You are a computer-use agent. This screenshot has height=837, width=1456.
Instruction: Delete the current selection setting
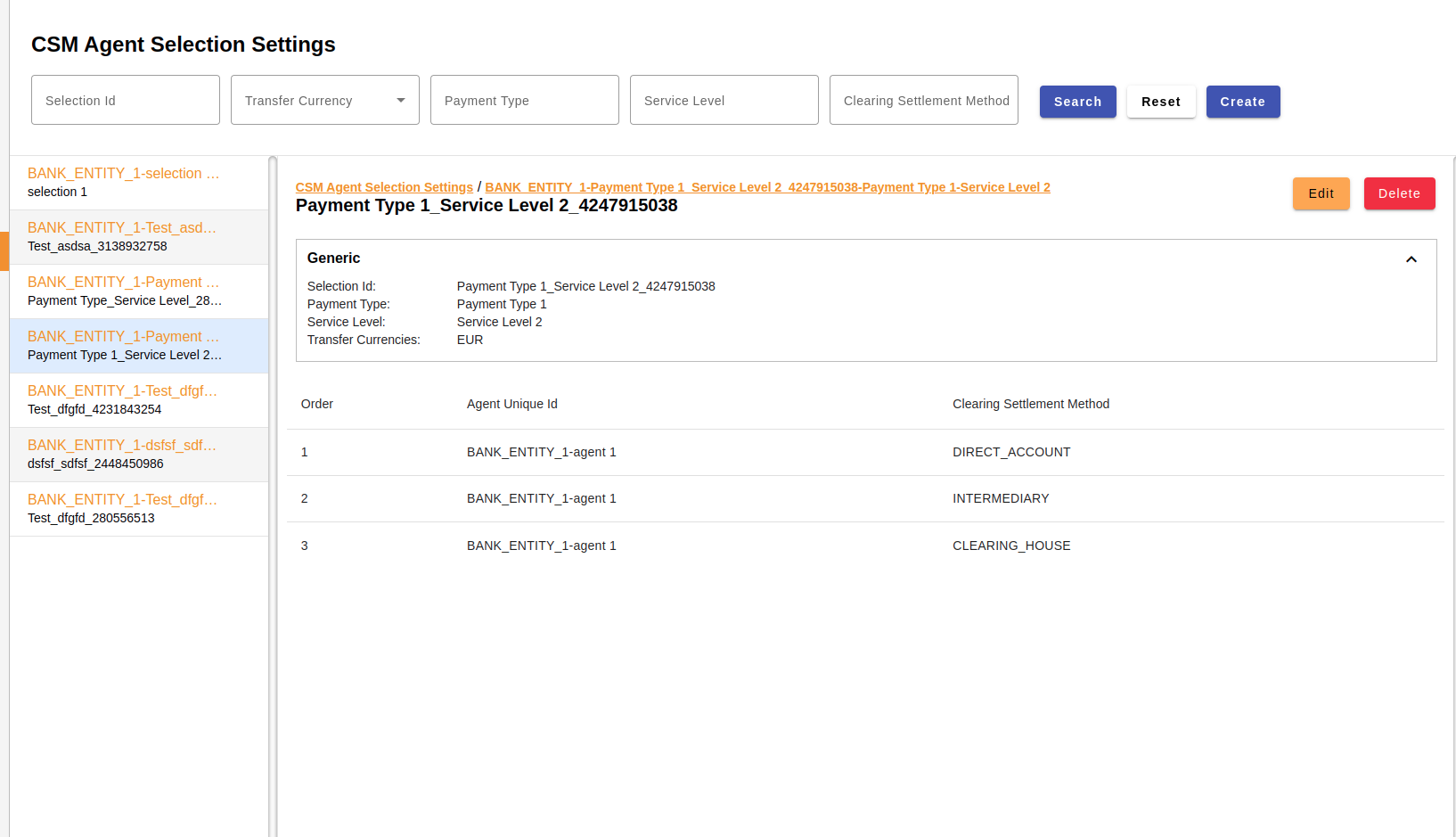(1399, 193)
